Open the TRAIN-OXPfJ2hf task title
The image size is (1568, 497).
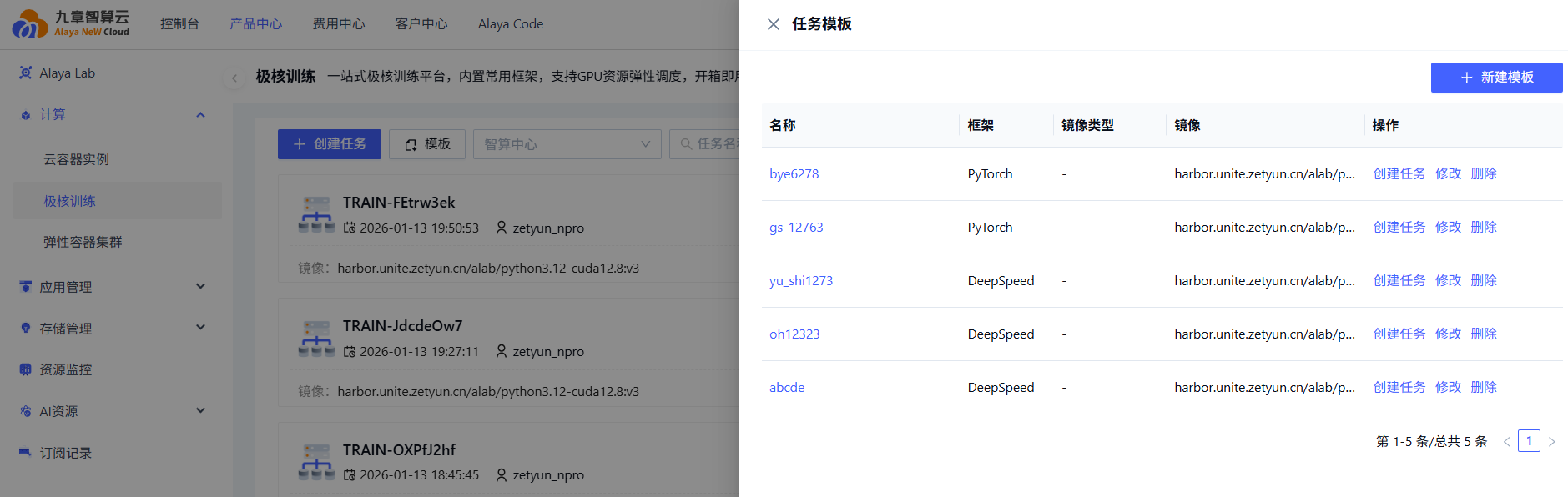pyautogui.click(x=399, y=450)
